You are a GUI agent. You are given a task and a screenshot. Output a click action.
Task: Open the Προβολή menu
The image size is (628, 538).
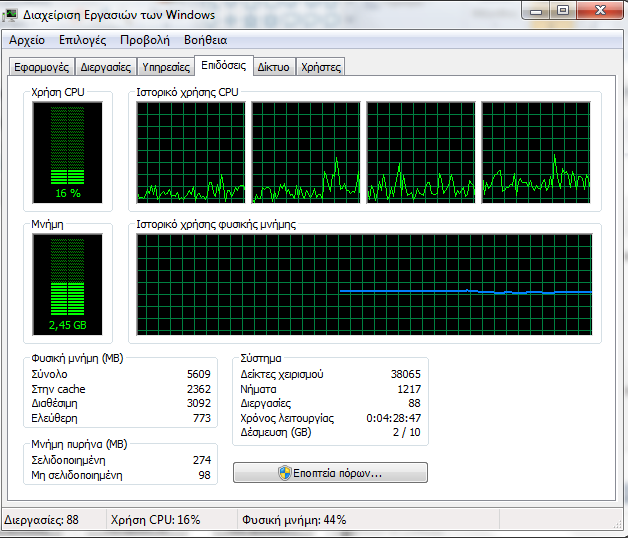pos(145,40)
